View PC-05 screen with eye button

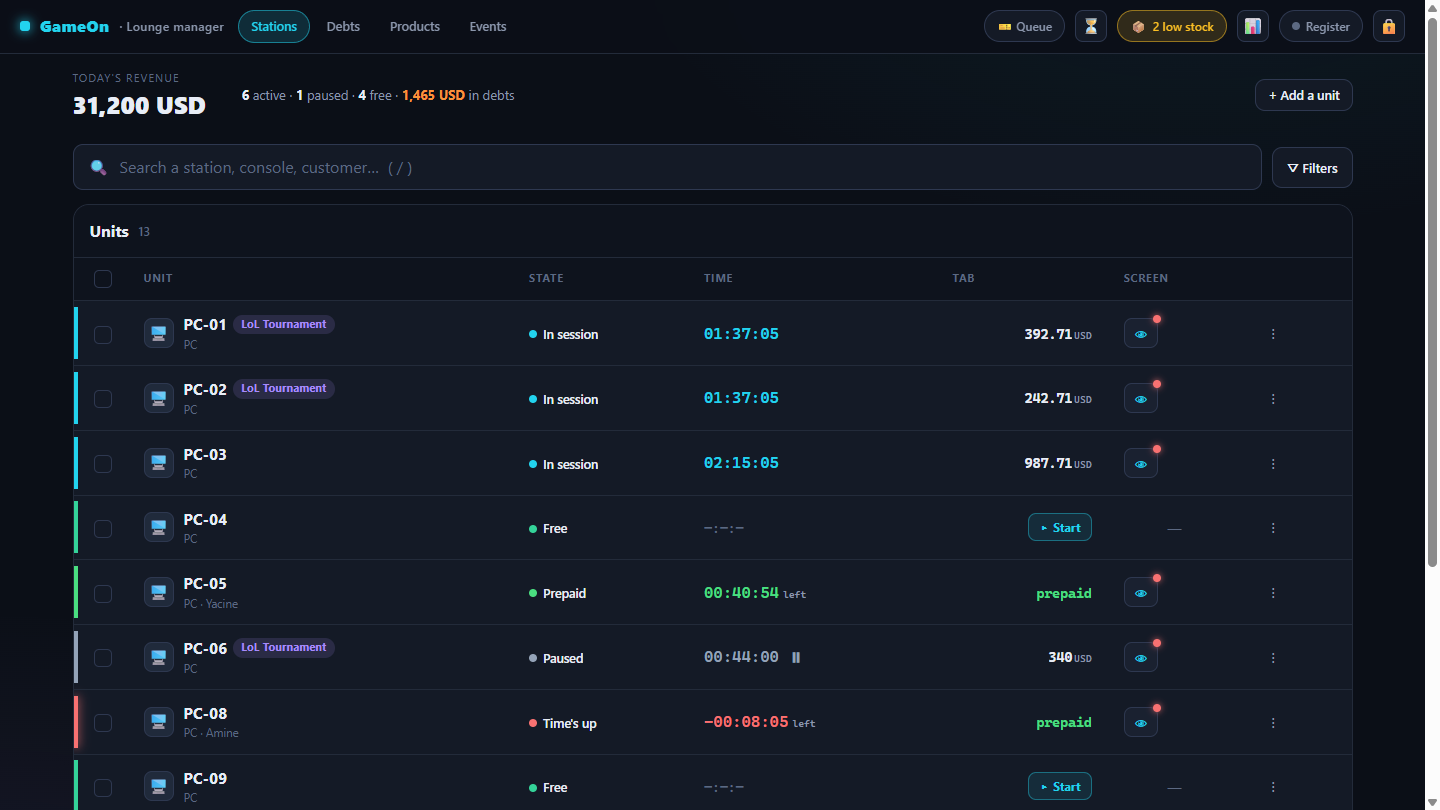[1141, 593]
